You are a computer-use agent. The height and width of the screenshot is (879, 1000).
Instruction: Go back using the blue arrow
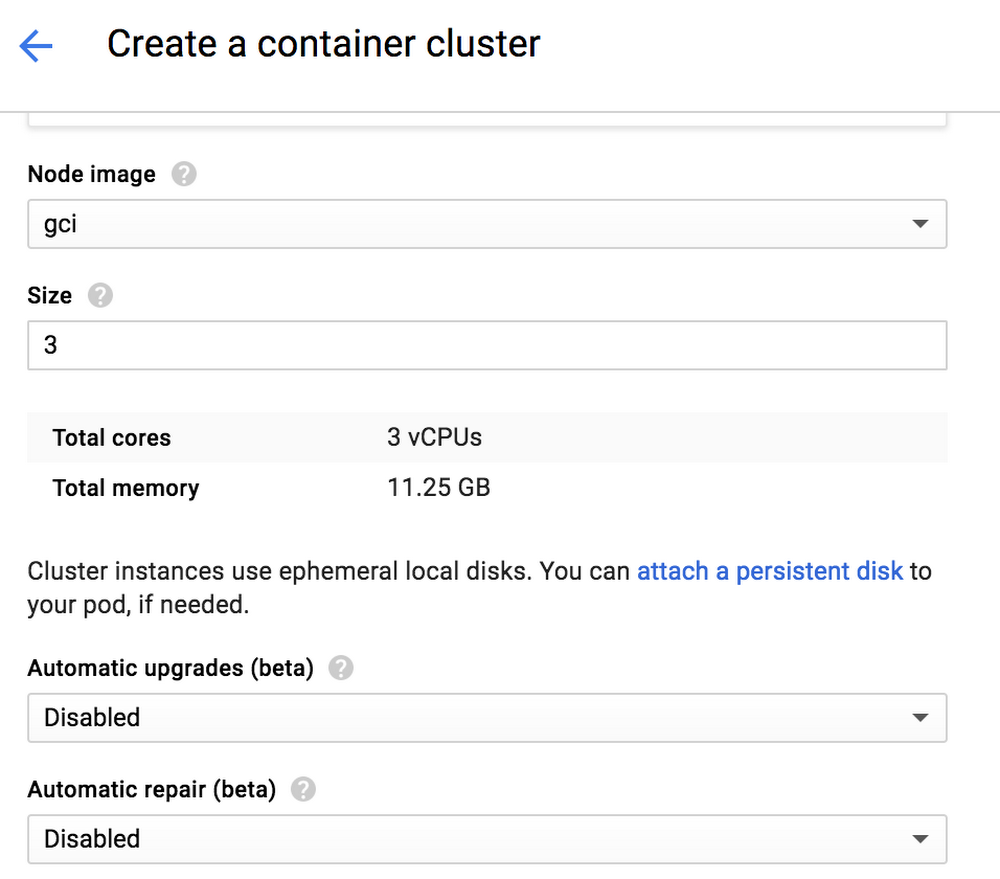click(x=36, y=46)
